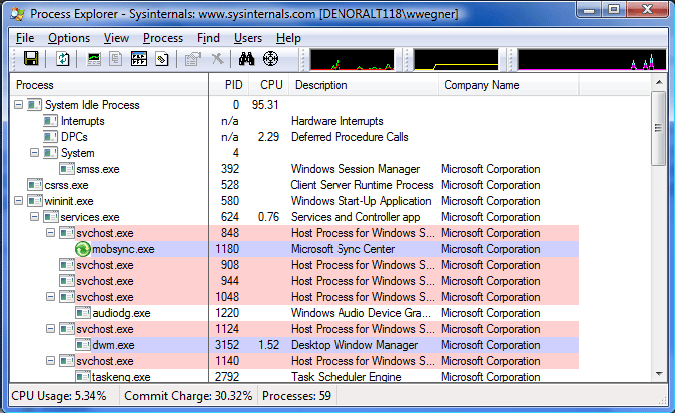The height and width of the screenshot is (413, 675).
Task: Collapse the System process tree node
Action: click(x=34, y=153)
